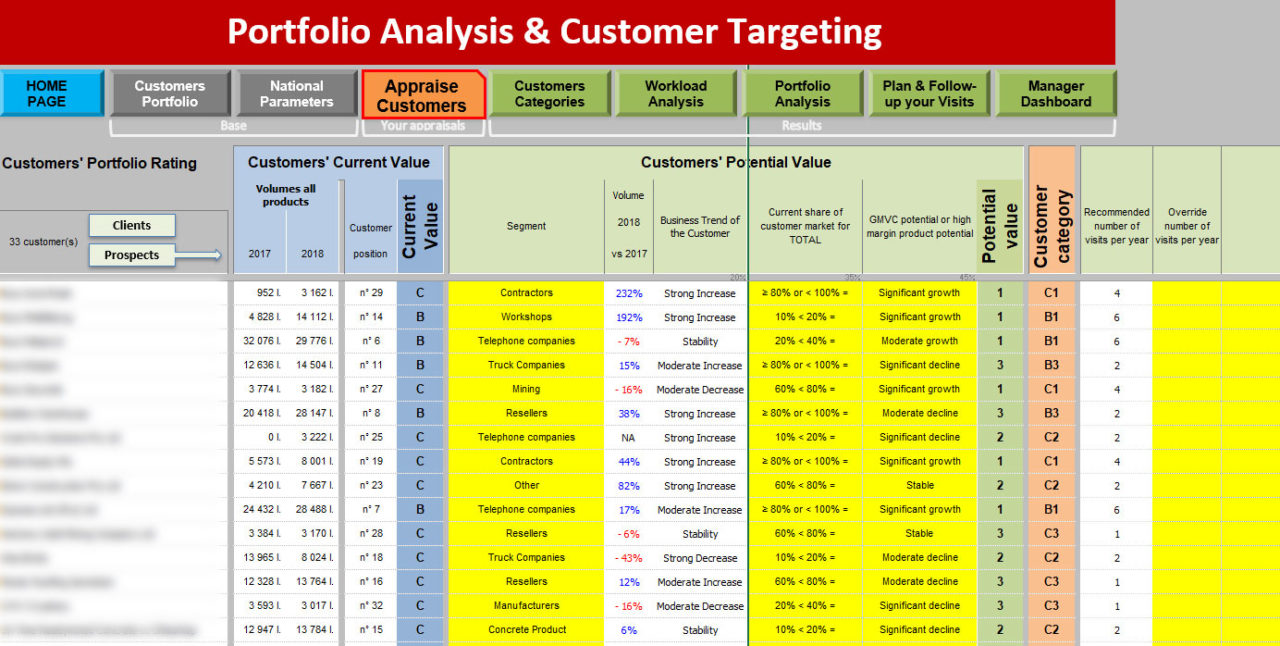Switch to National Parameters
Viewport: 1280px width, 646px height.
point(296,92)
